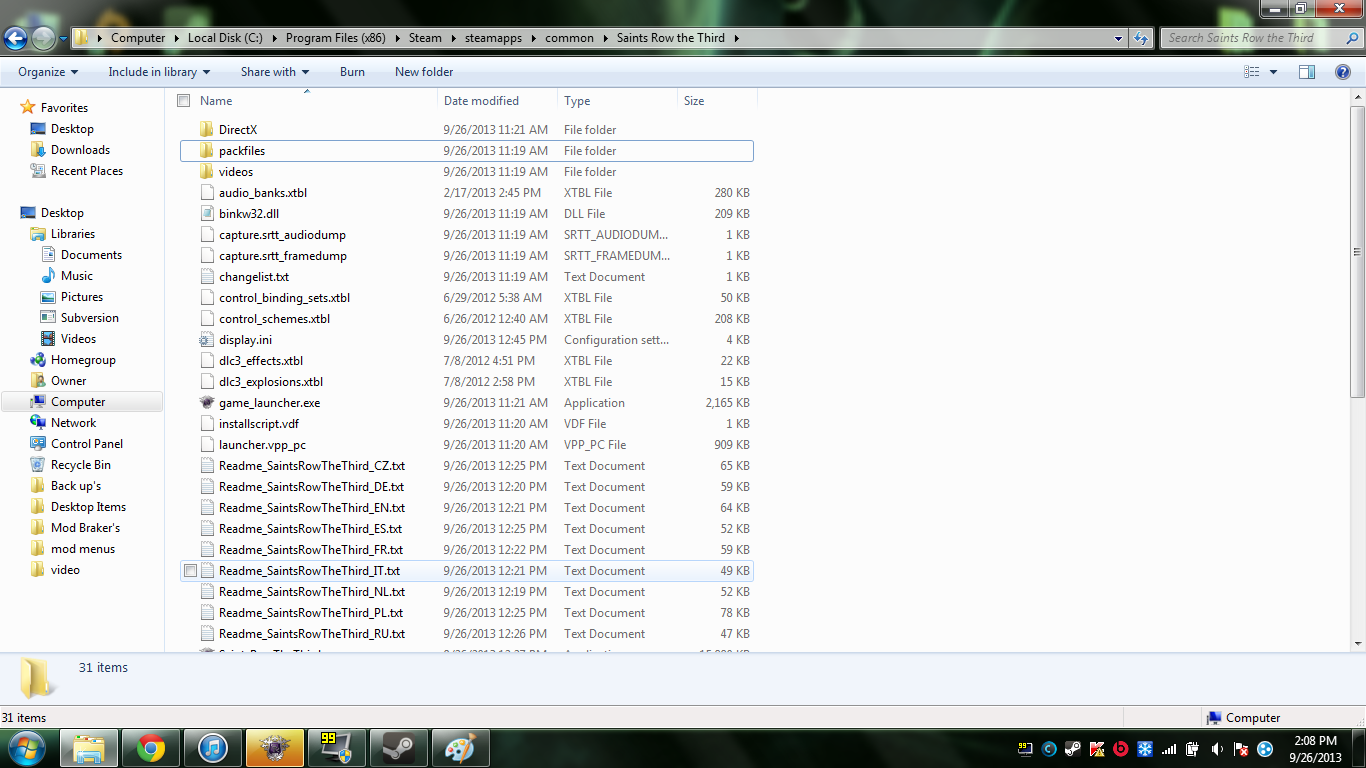The image size is (1366, 768).
Task: Select the videos folder icon
Action: 207,171
